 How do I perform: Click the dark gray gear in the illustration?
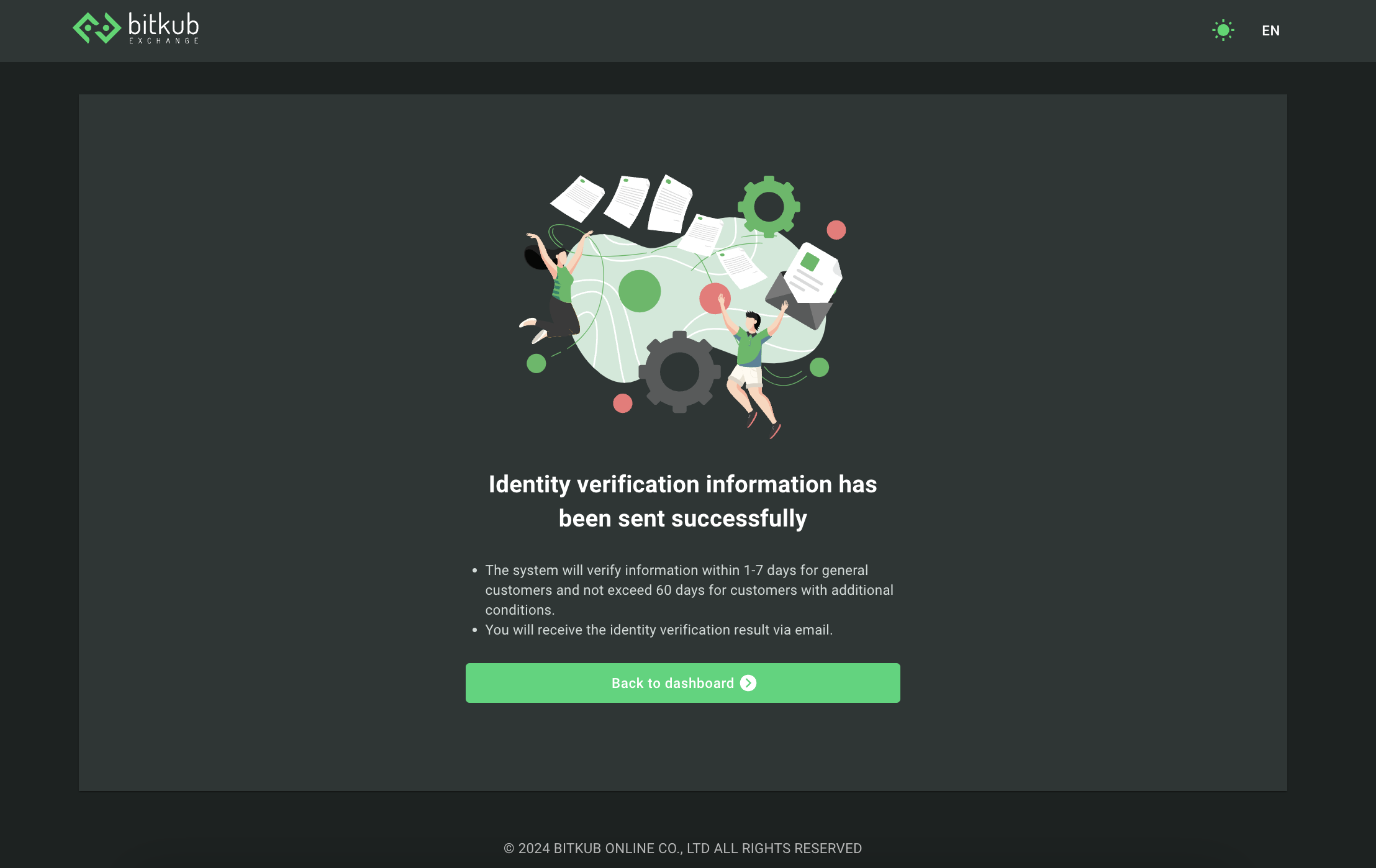click(x=679, y=372)
